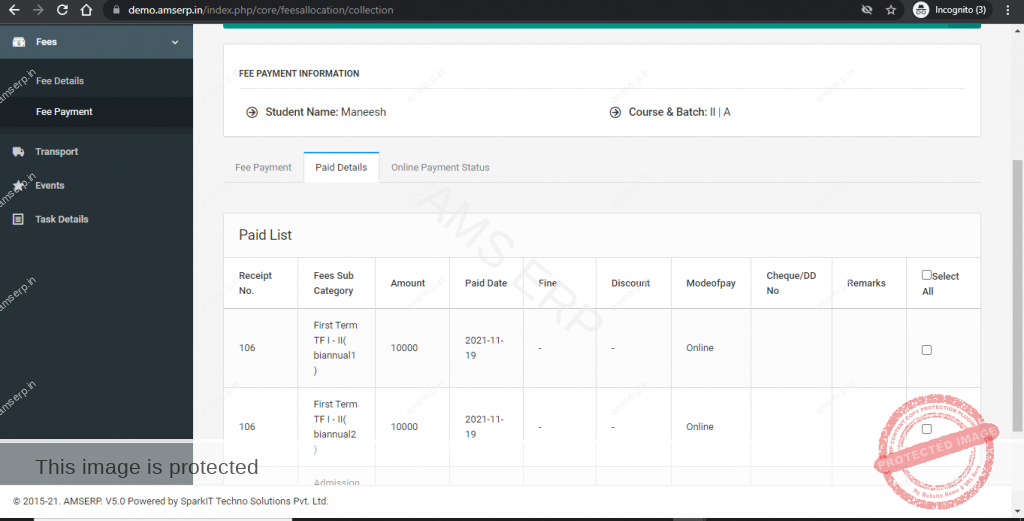Open the Events menu item
The width and height of the screenshot is (1024, 521).
tap(50, 185)
